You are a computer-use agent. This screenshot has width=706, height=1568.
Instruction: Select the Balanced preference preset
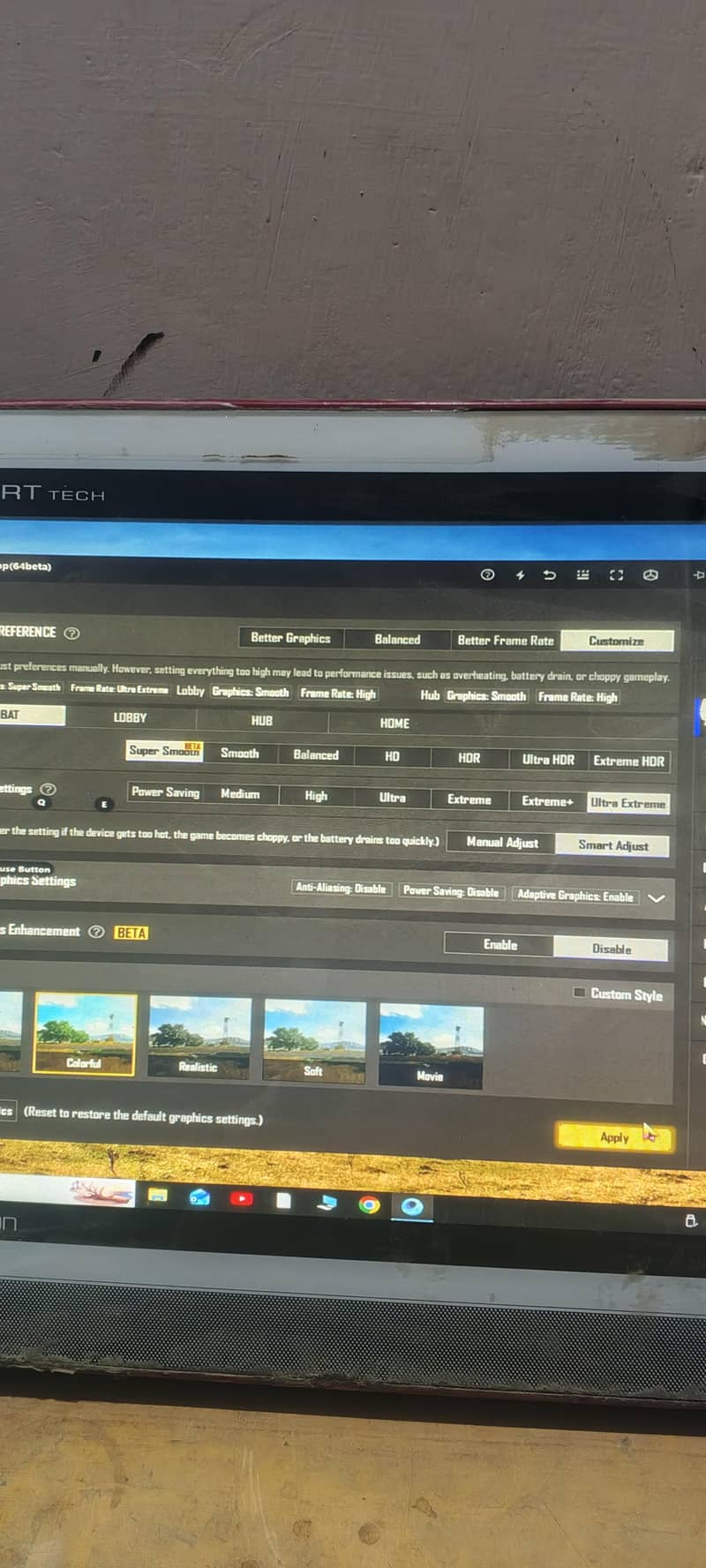[x=397, y=640]
